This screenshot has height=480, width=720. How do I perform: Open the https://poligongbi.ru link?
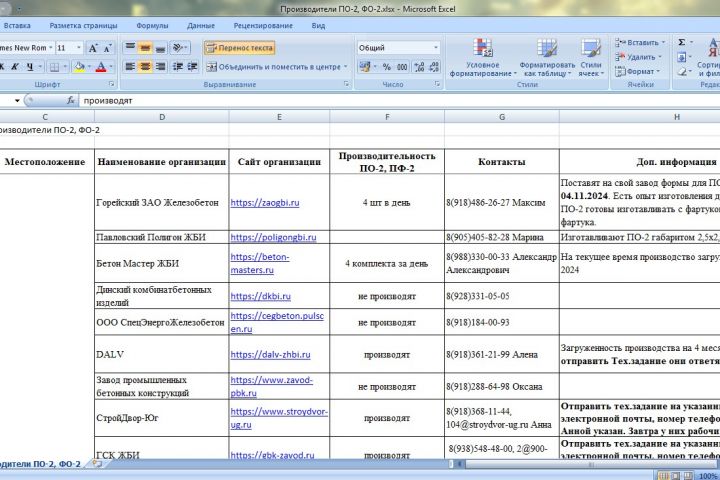pos(273,237)
